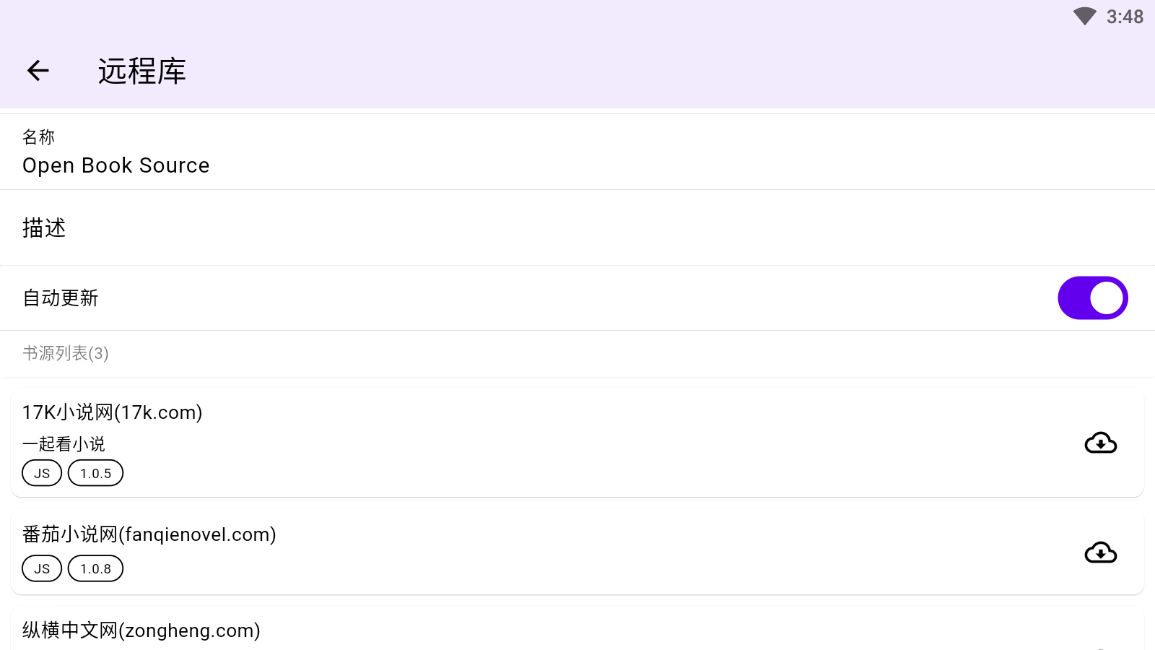Click the 远程库 page title
1155x650 pixels.
pos(142,71)
